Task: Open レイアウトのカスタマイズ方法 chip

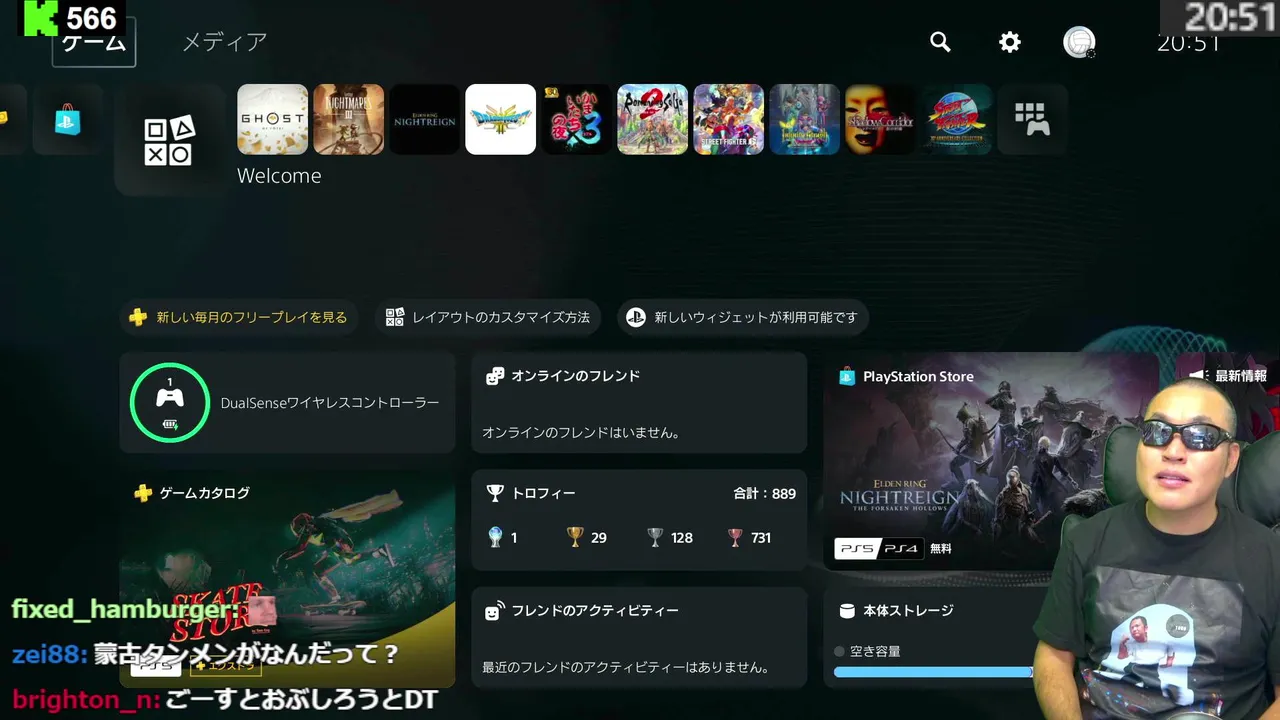Action: [489, 318]
